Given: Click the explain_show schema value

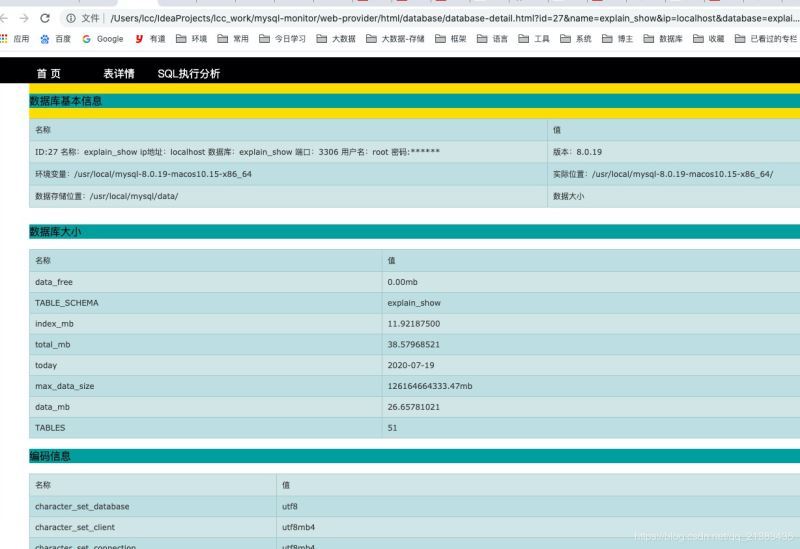Looking at the screenshot, I should [x=414, y=303].
